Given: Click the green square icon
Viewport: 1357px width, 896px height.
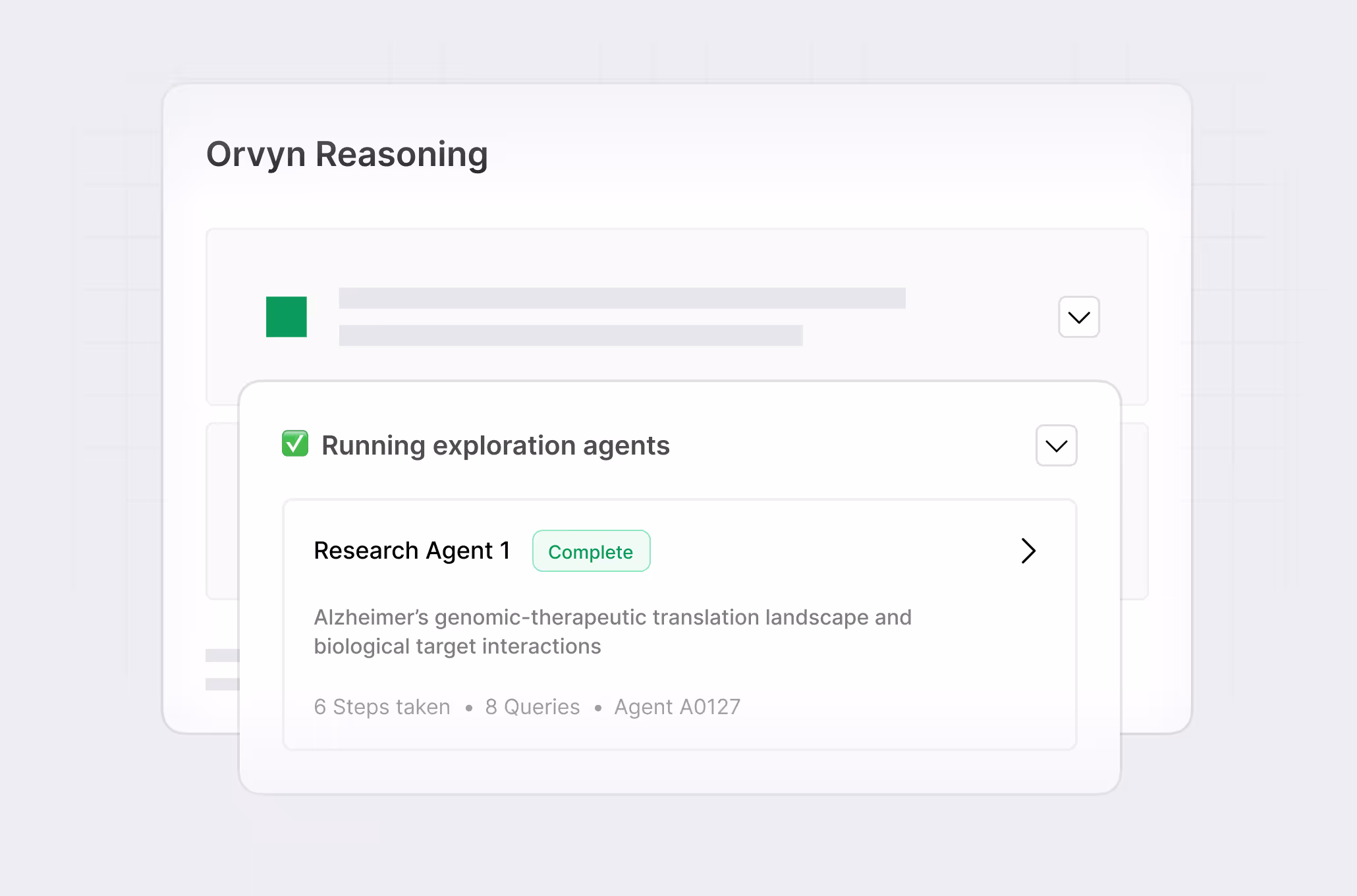Looking at the screenshot, I should [x=286, y=317].
